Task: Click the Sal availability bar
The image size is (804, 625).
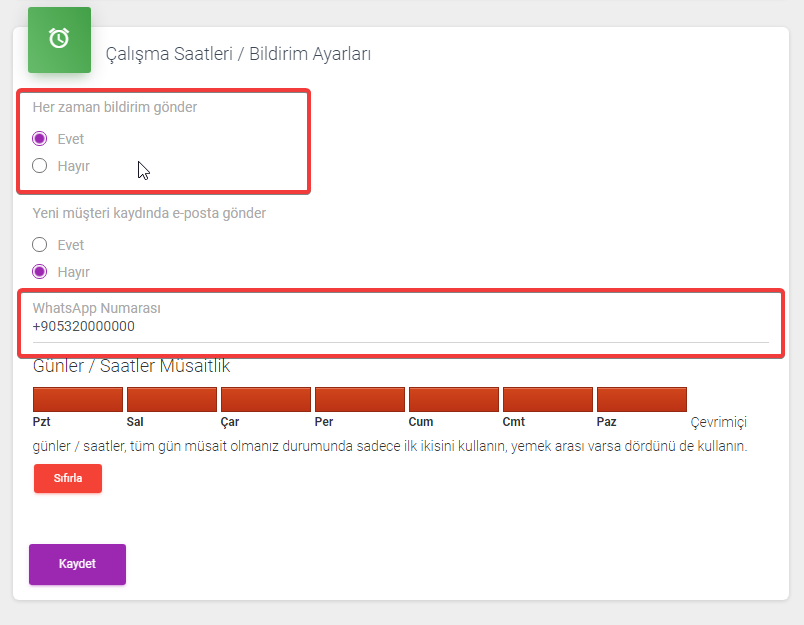Action: pos(172,399)
